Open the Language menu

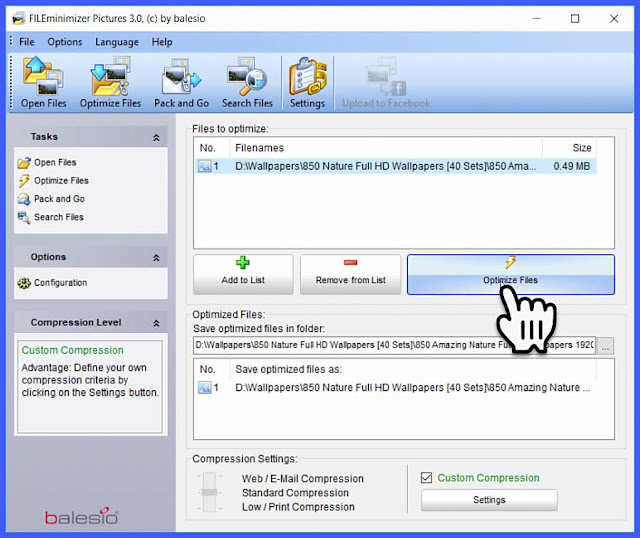[117, 42]
